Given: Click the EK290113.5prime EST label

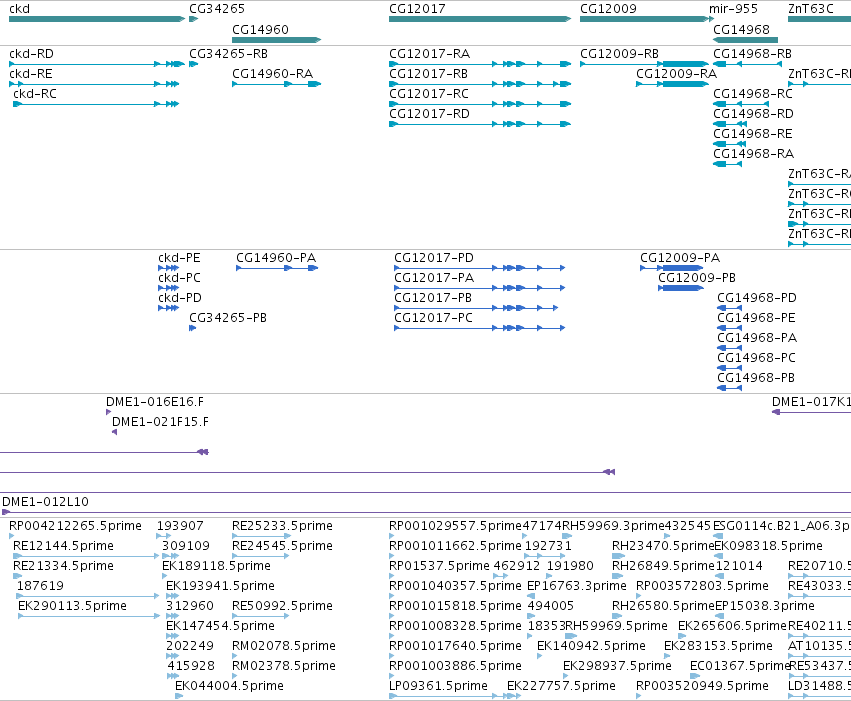Looking at the screenshot, I should pyautogui.click(x=72, y=606).
